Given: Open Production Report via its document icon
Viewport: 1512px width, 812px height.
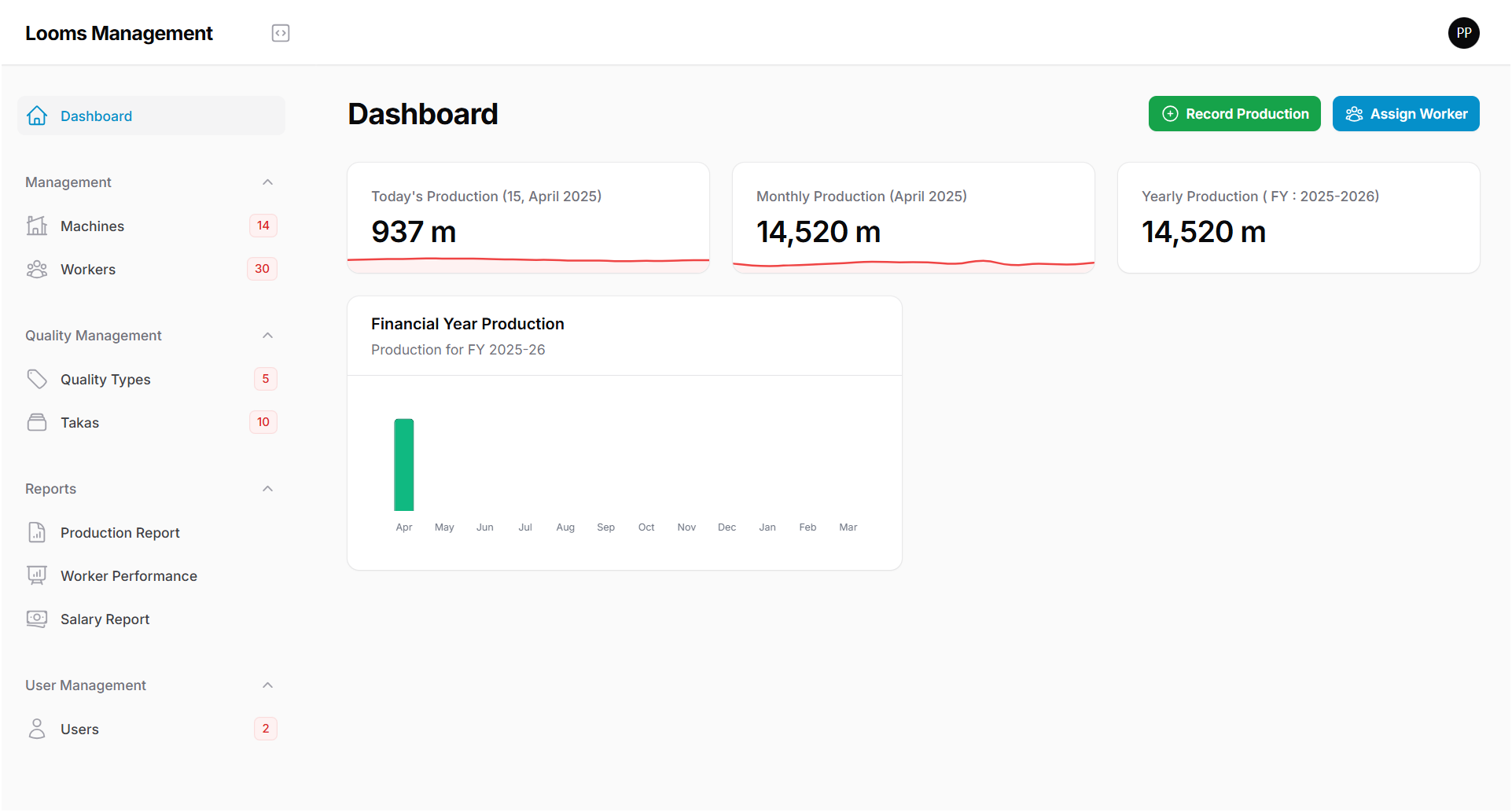Looking at the screenshot, I should (37, 532).
